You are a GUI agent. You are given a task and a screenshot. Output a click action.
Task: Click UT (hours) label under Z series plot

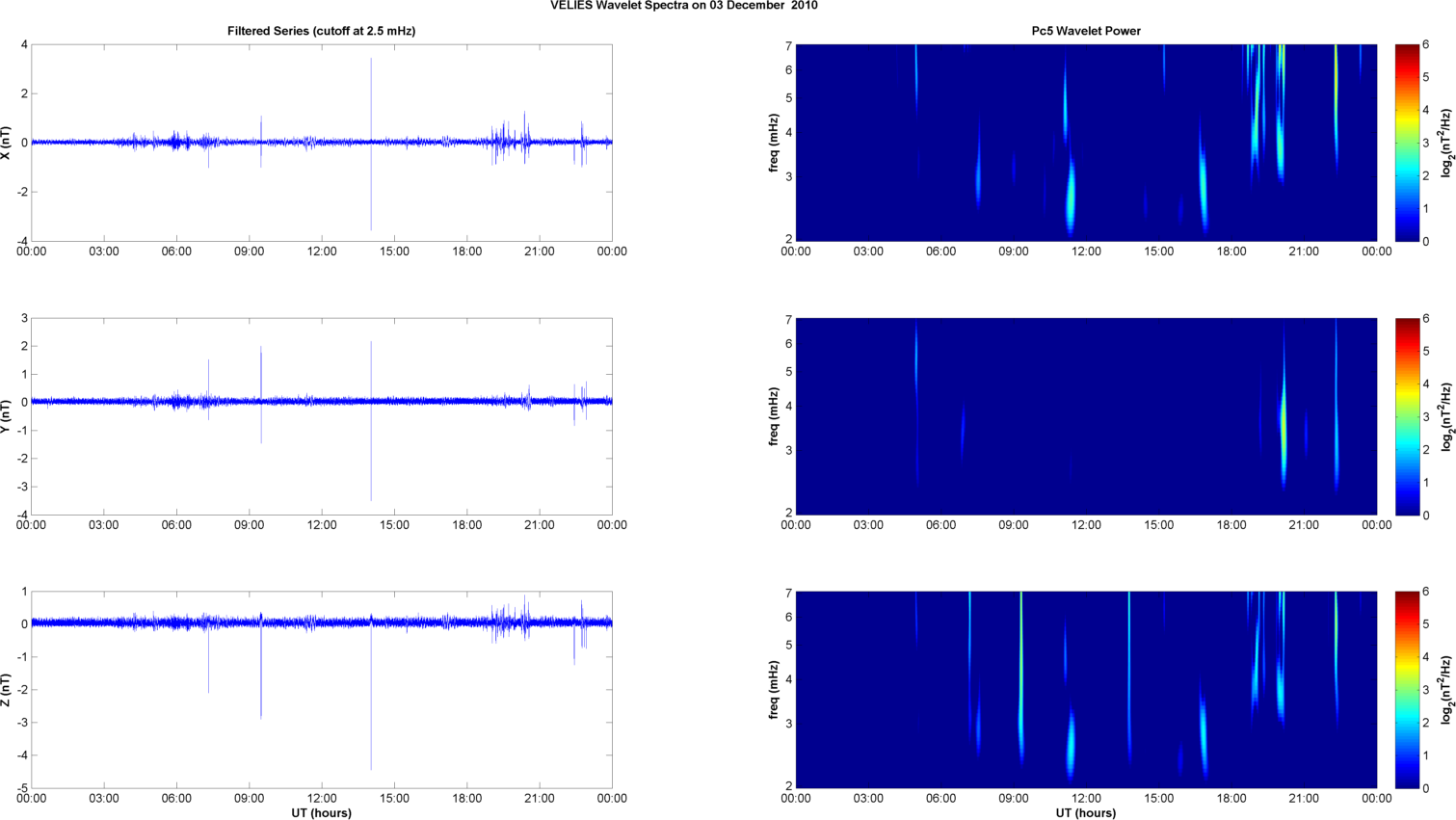[x=321, y=812]
